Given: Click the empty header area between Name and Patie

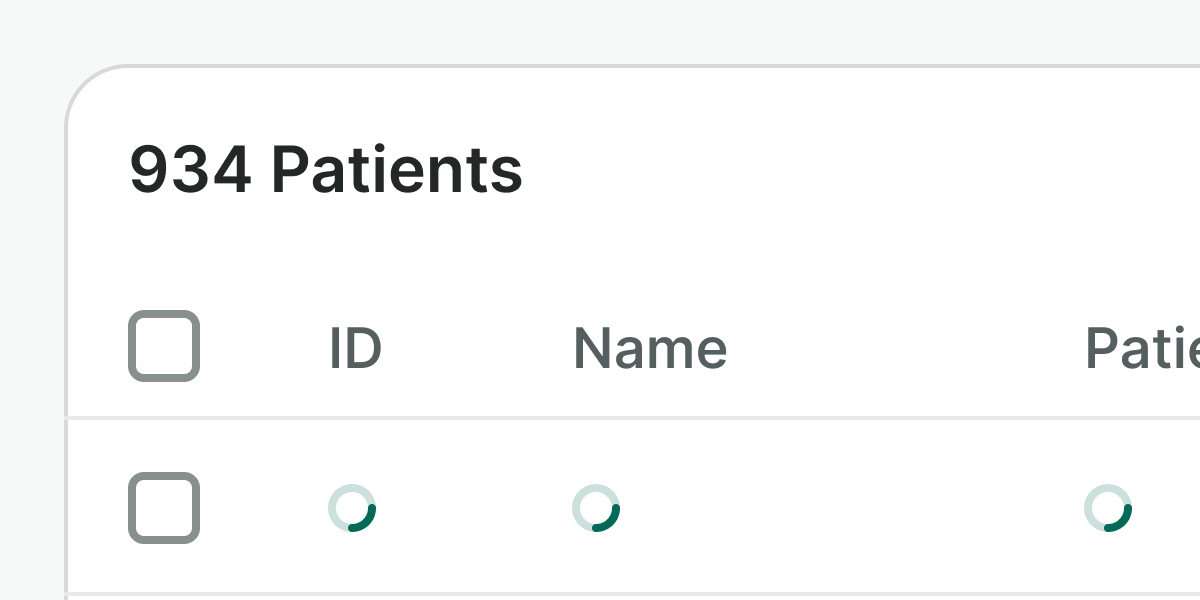Looking at the screenshot, I should coord(900,349).
